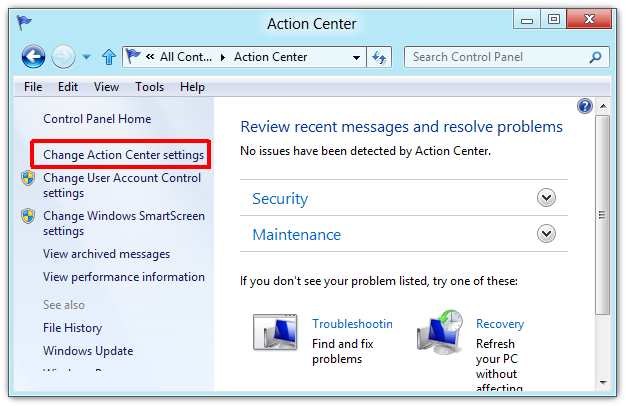Close the Action Center window

point(589,19)
